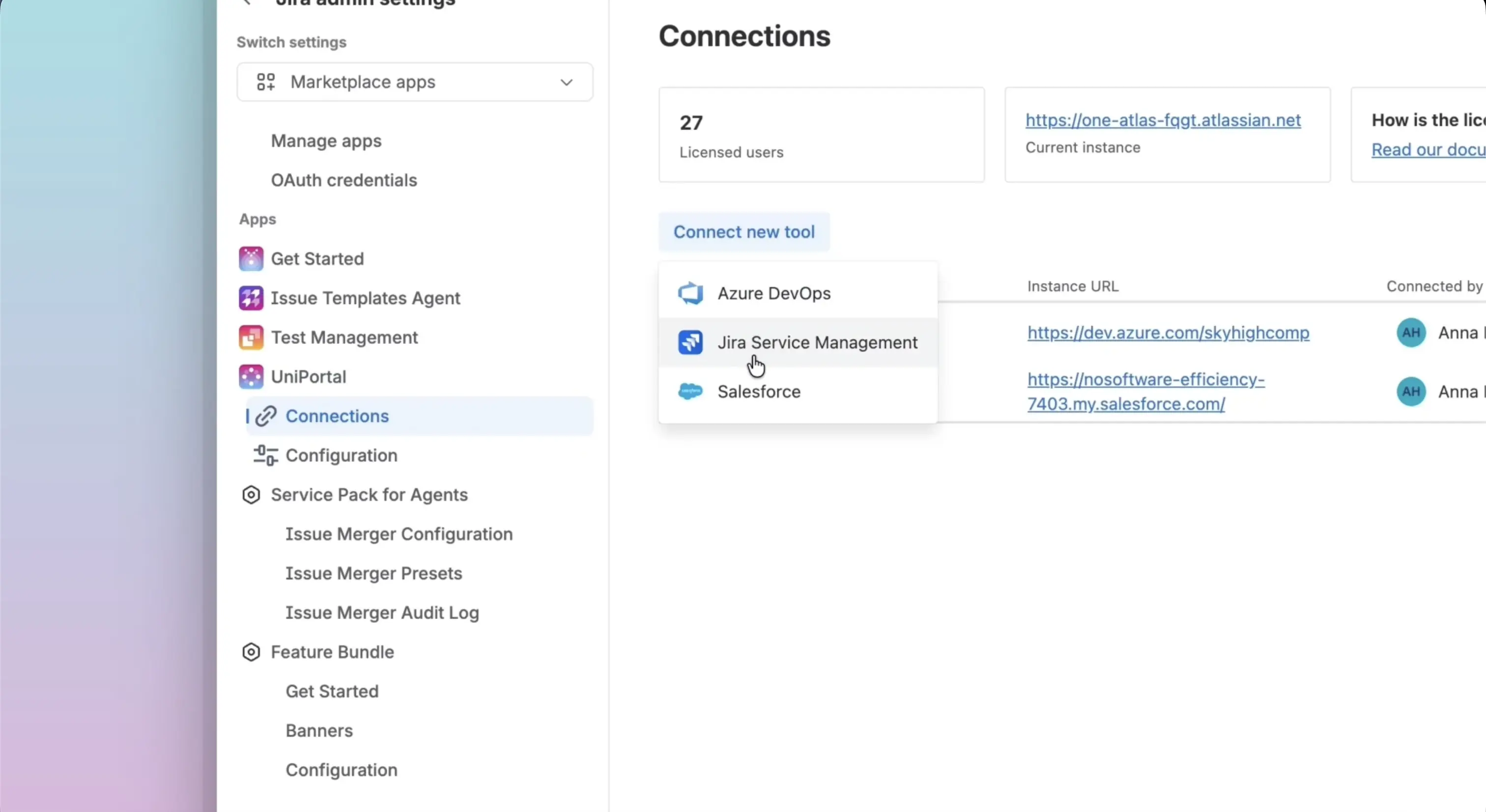Open Issue Merger Audit Log
1486x812 pixels.
pos(382,613)
